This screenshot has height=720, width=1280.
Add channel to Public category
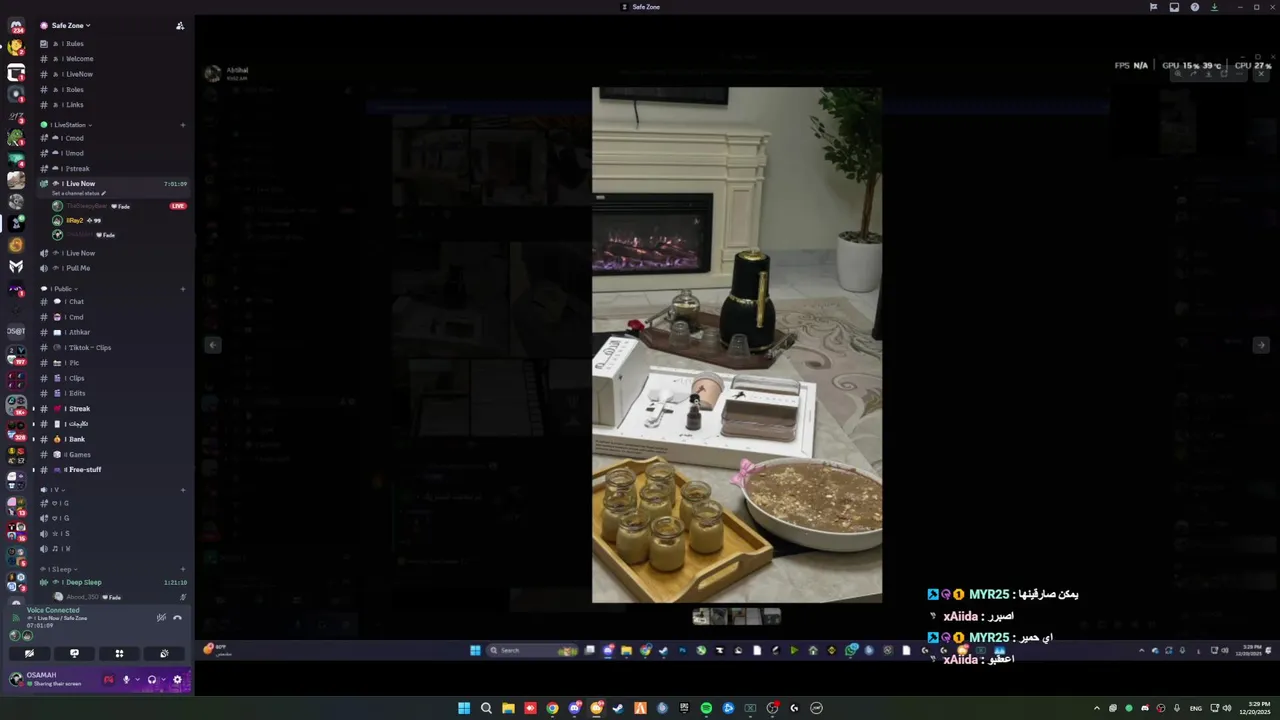[x=182, y=289]
